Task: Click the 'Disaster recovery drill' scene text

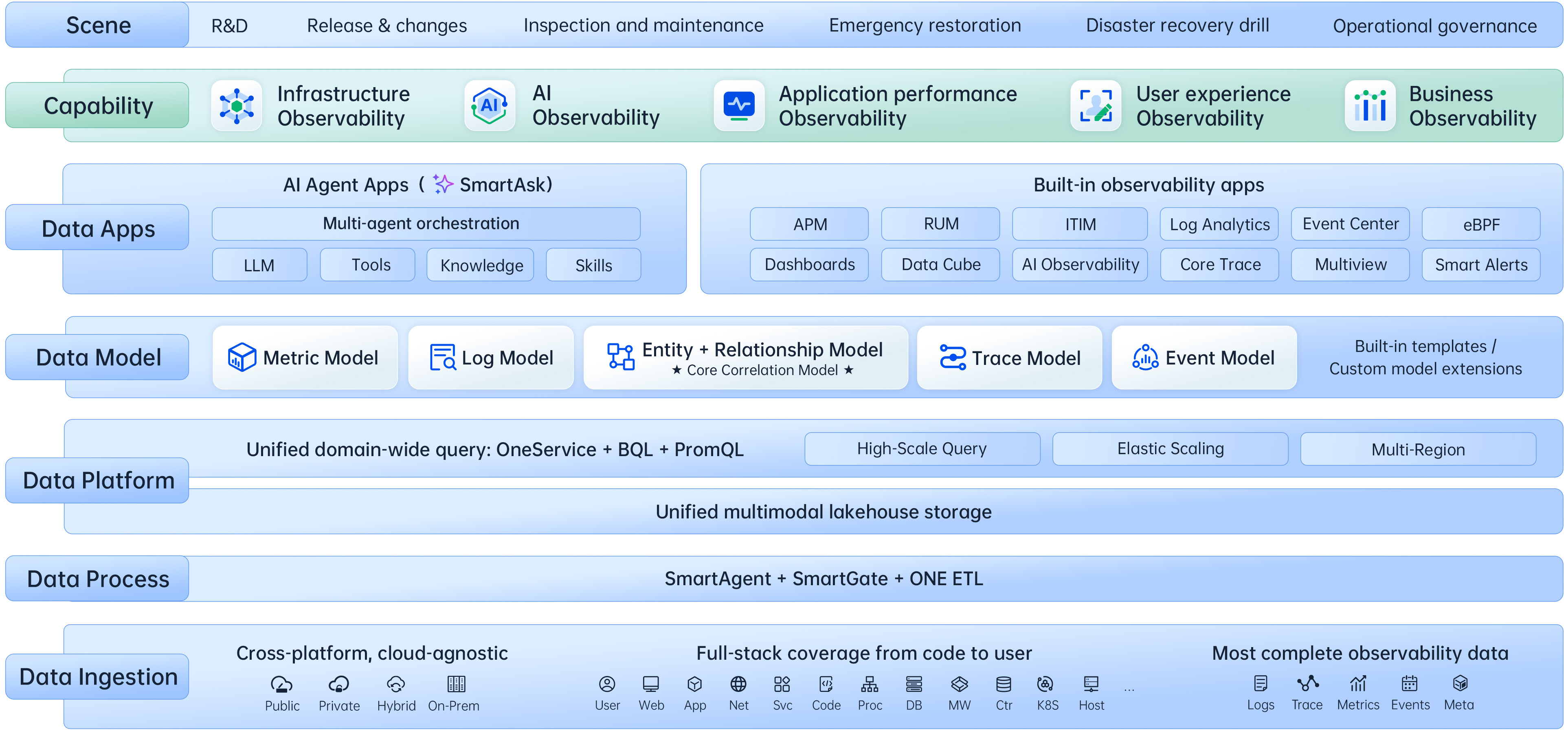Action: point(1177,25)
